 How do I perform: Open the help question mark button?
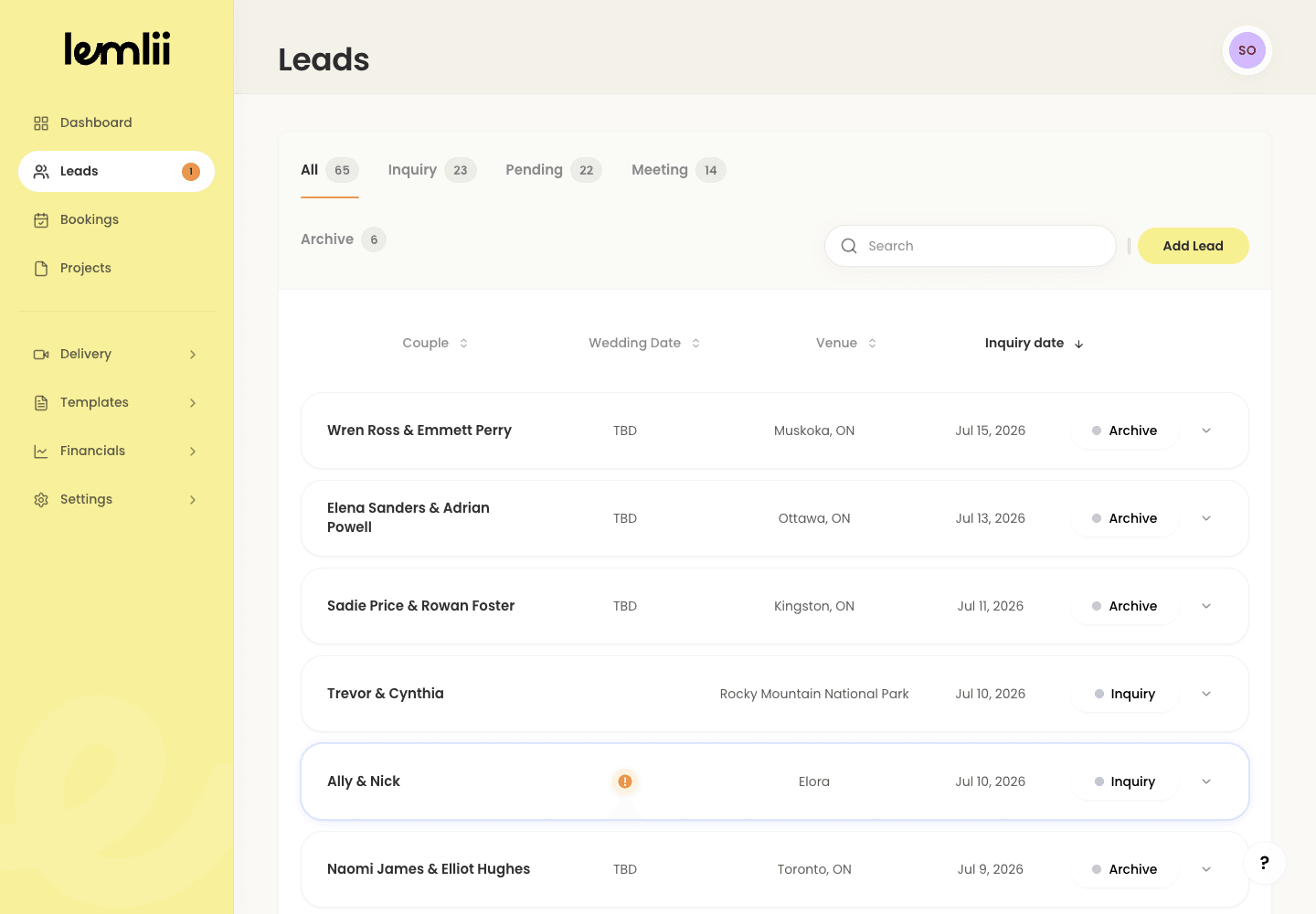1264,863
